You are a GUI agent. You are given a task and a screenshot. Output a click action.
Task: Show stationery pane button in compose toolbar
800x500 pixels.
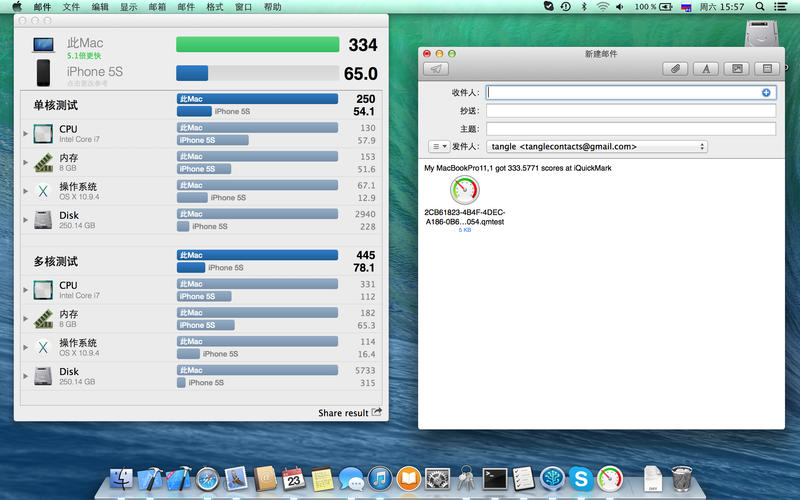click(767, 69)
